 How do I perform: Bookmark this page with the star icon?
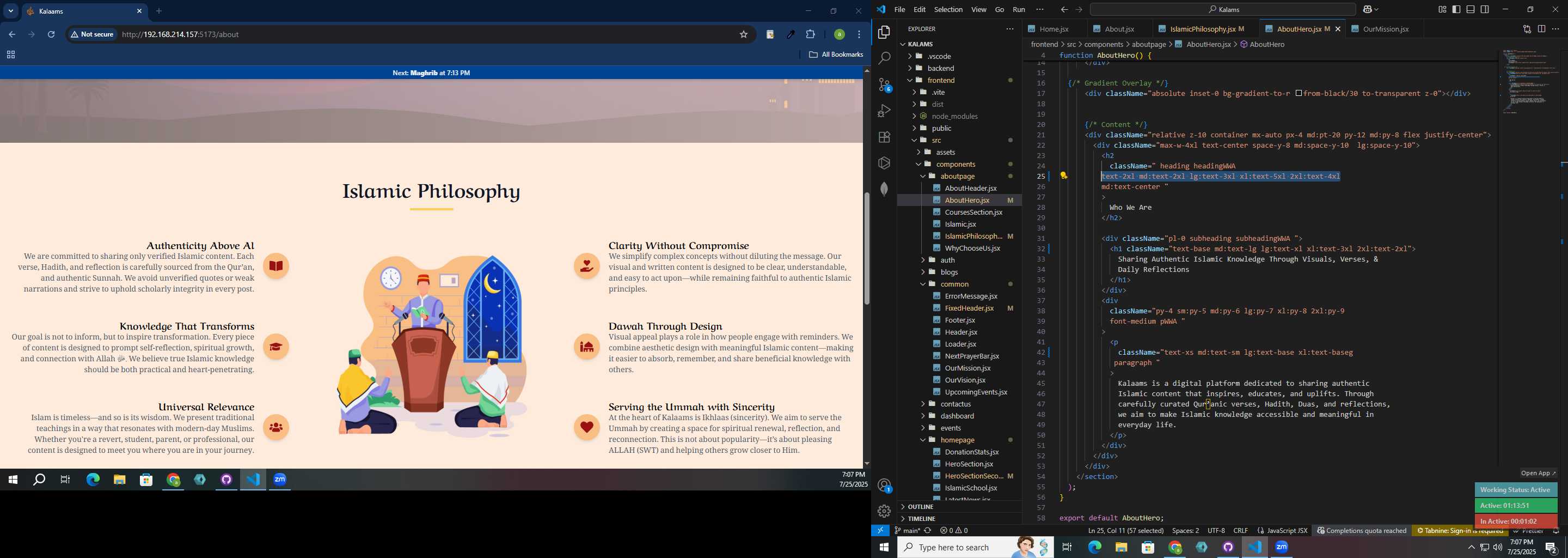point(743,35)
